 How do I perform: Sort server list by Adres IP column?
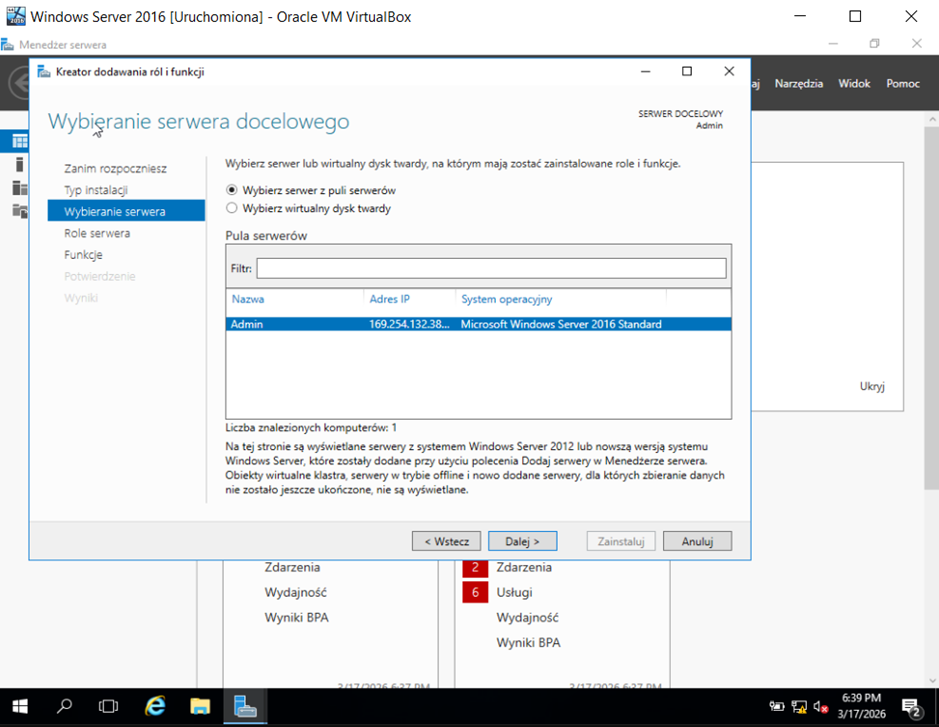tap(389, 299)
